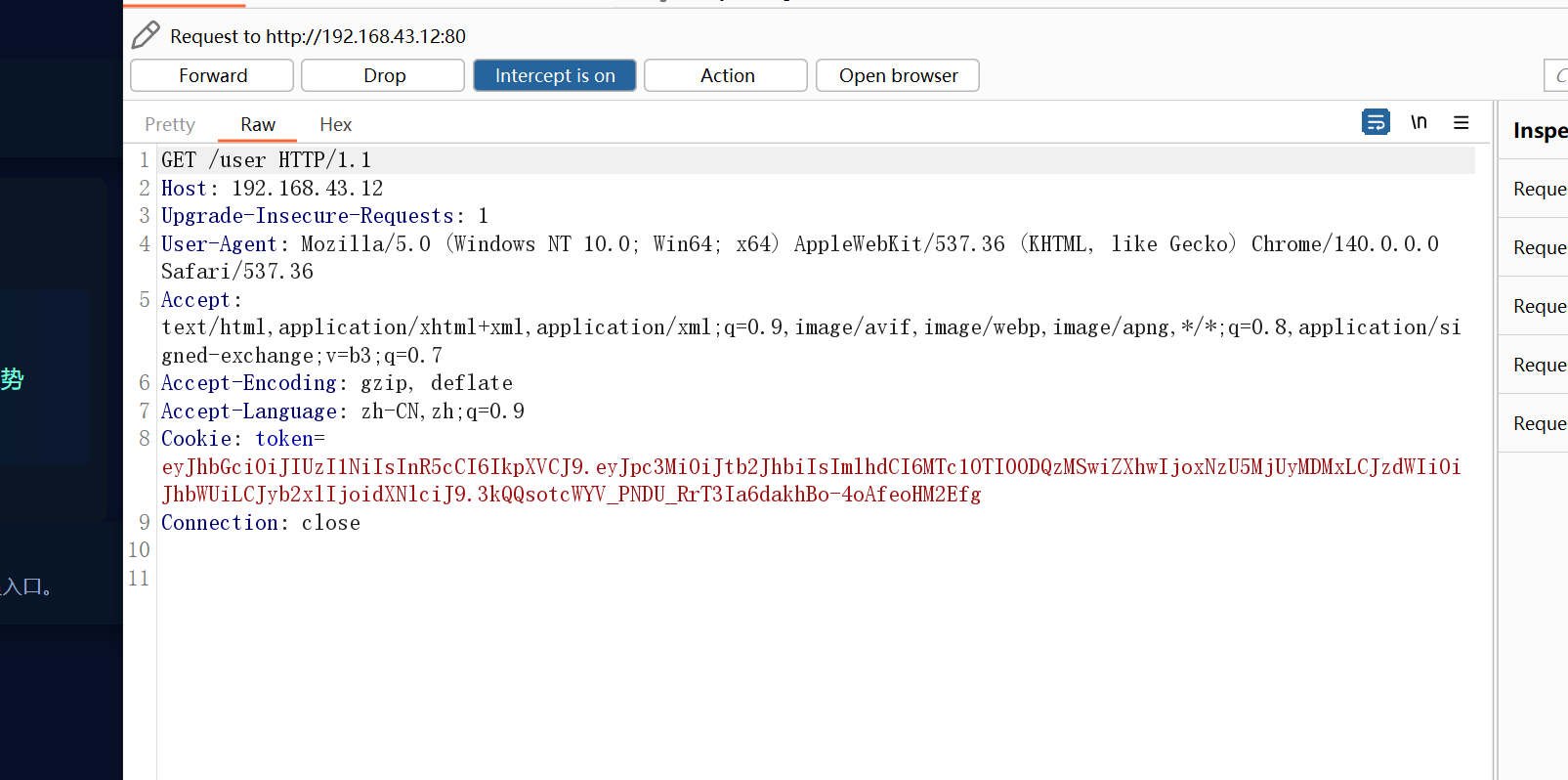Click the 'Accept-Encoding: gzip, deflate' line
This screenshot has height=780, width=1568.
point(337,383)
